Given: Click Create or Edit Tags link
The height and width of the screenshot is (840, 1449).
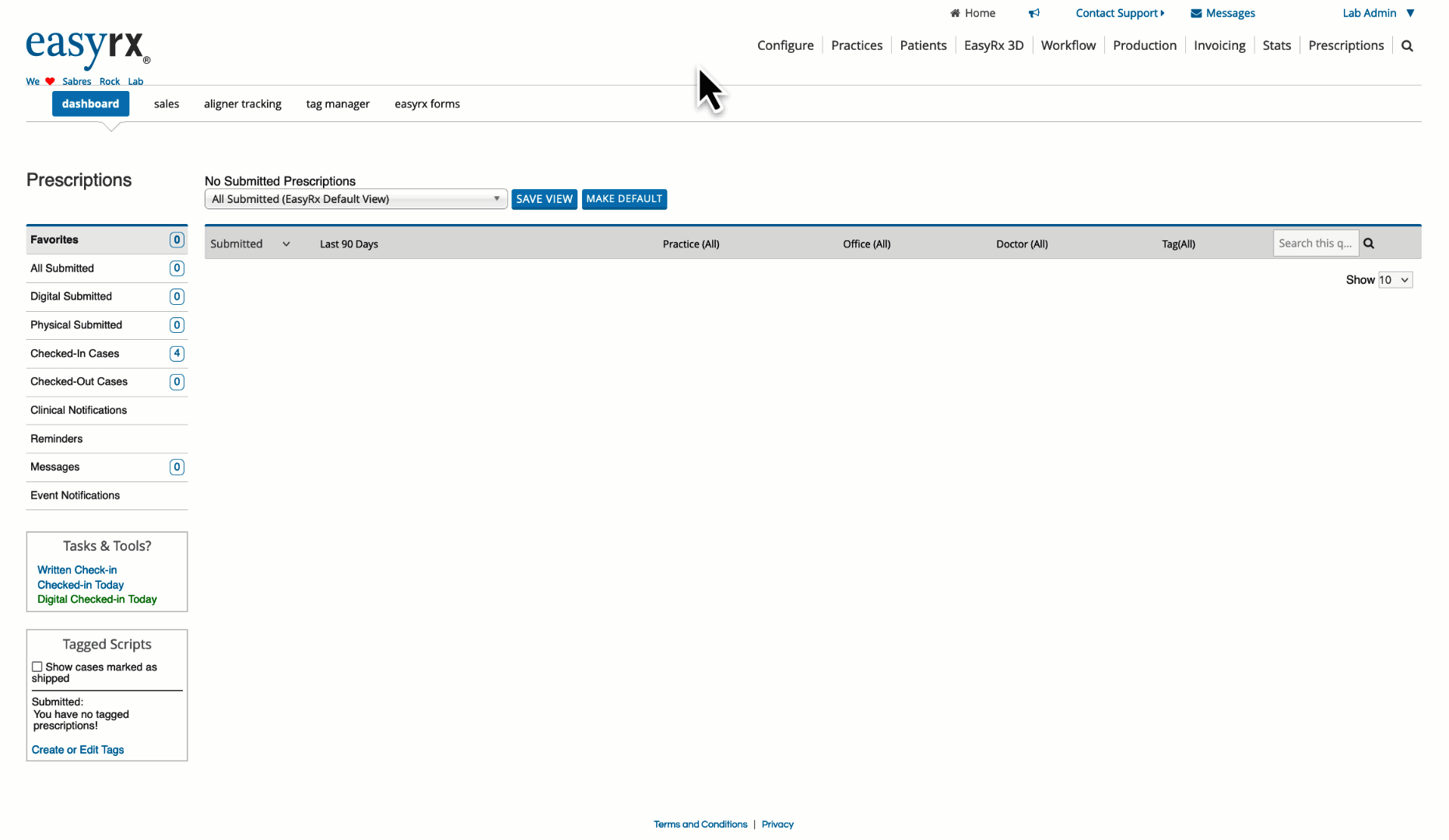Looking at the screenshot, I should [x=78, y=750].
